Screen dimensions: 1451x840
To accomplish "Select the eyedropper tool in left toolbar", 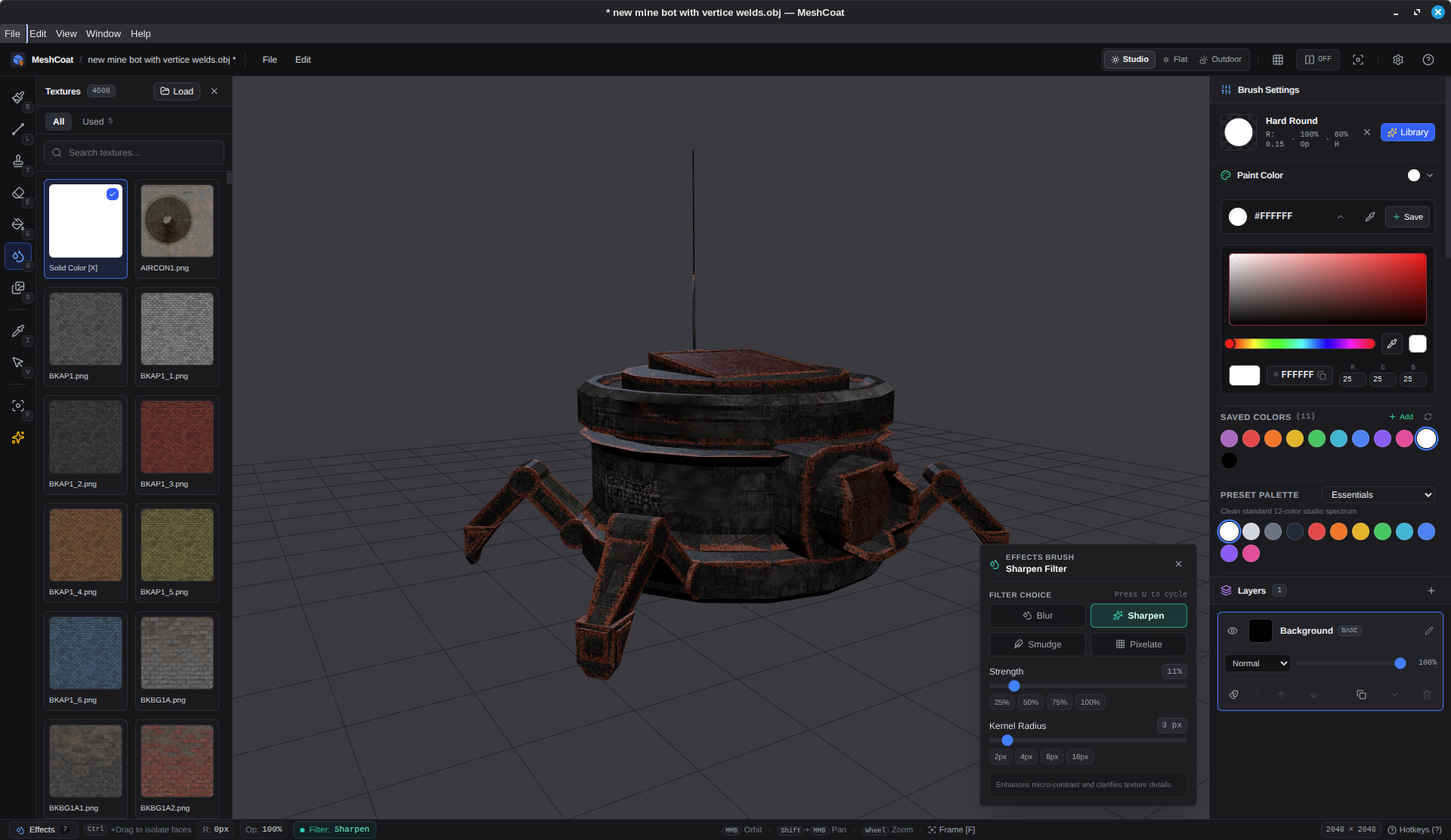I will (x=18, y=331).
